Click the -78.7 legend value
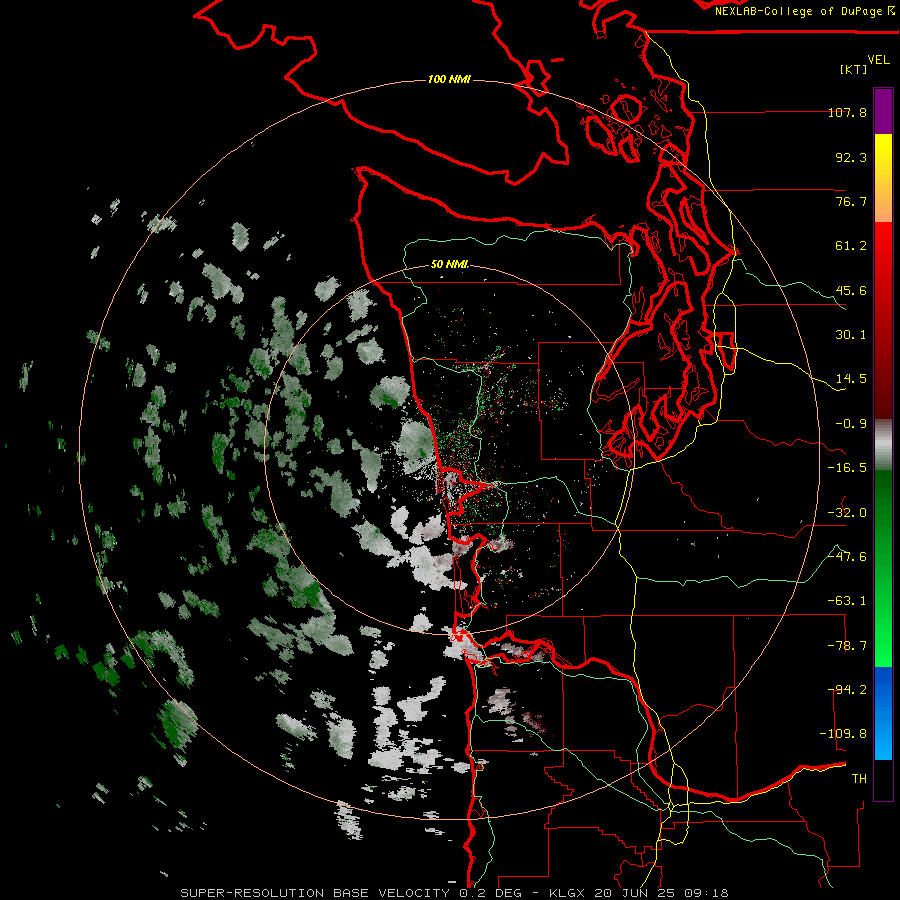 click(x=848, y=646)
